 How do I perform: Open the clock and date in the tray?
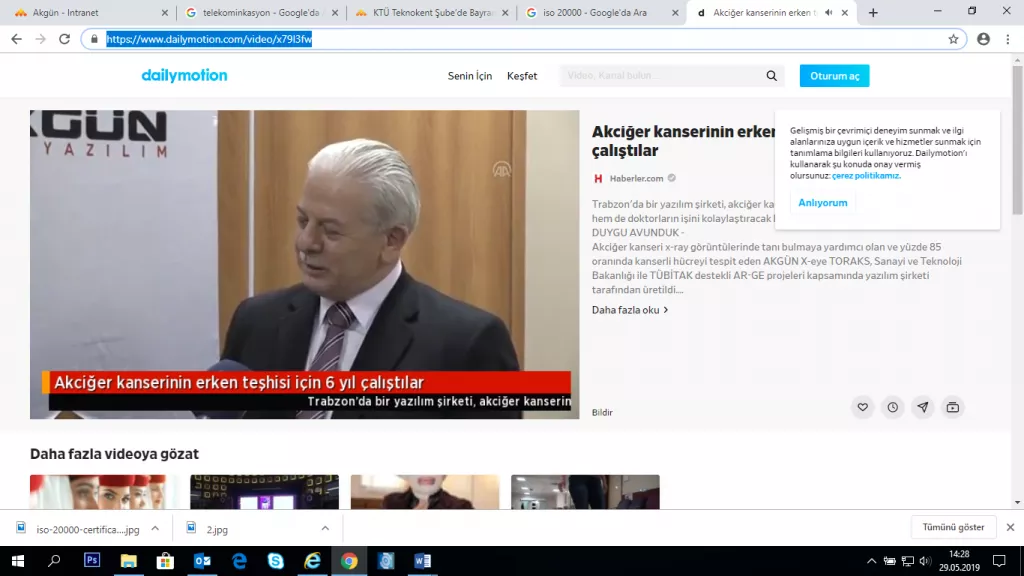click(959, 561)
